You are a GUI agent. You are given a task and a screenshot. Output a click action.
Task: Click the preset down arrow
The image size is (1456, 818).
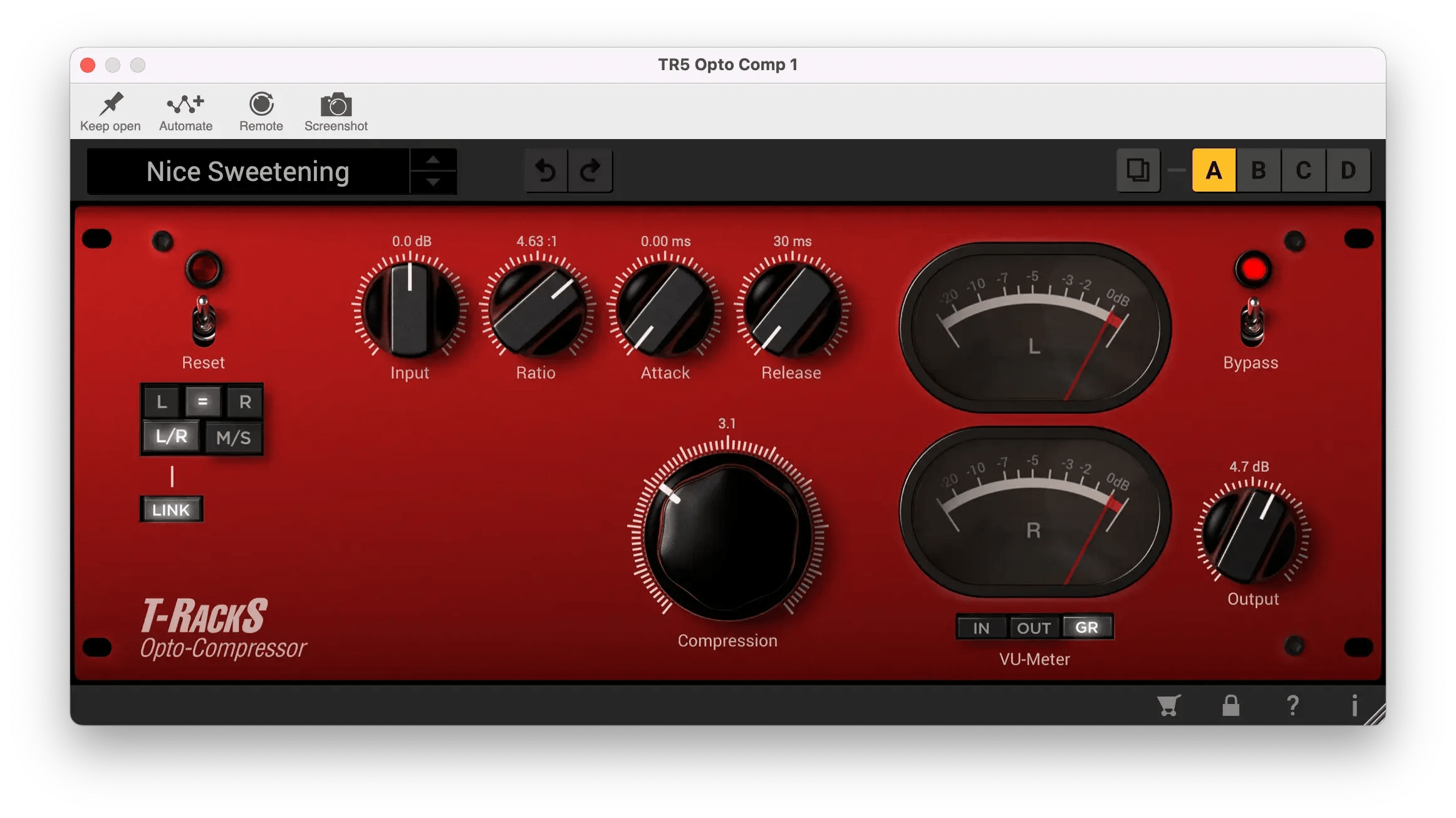click(x=433, y=184)
